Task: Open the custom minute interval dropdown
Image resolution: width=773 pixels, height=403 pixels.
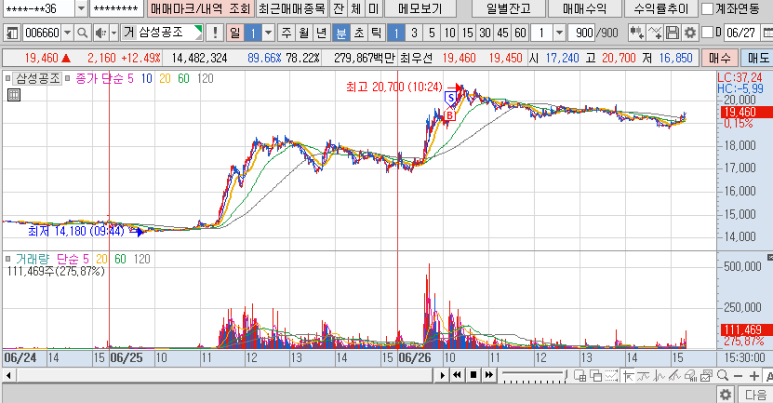Action: tap(559, 33)
